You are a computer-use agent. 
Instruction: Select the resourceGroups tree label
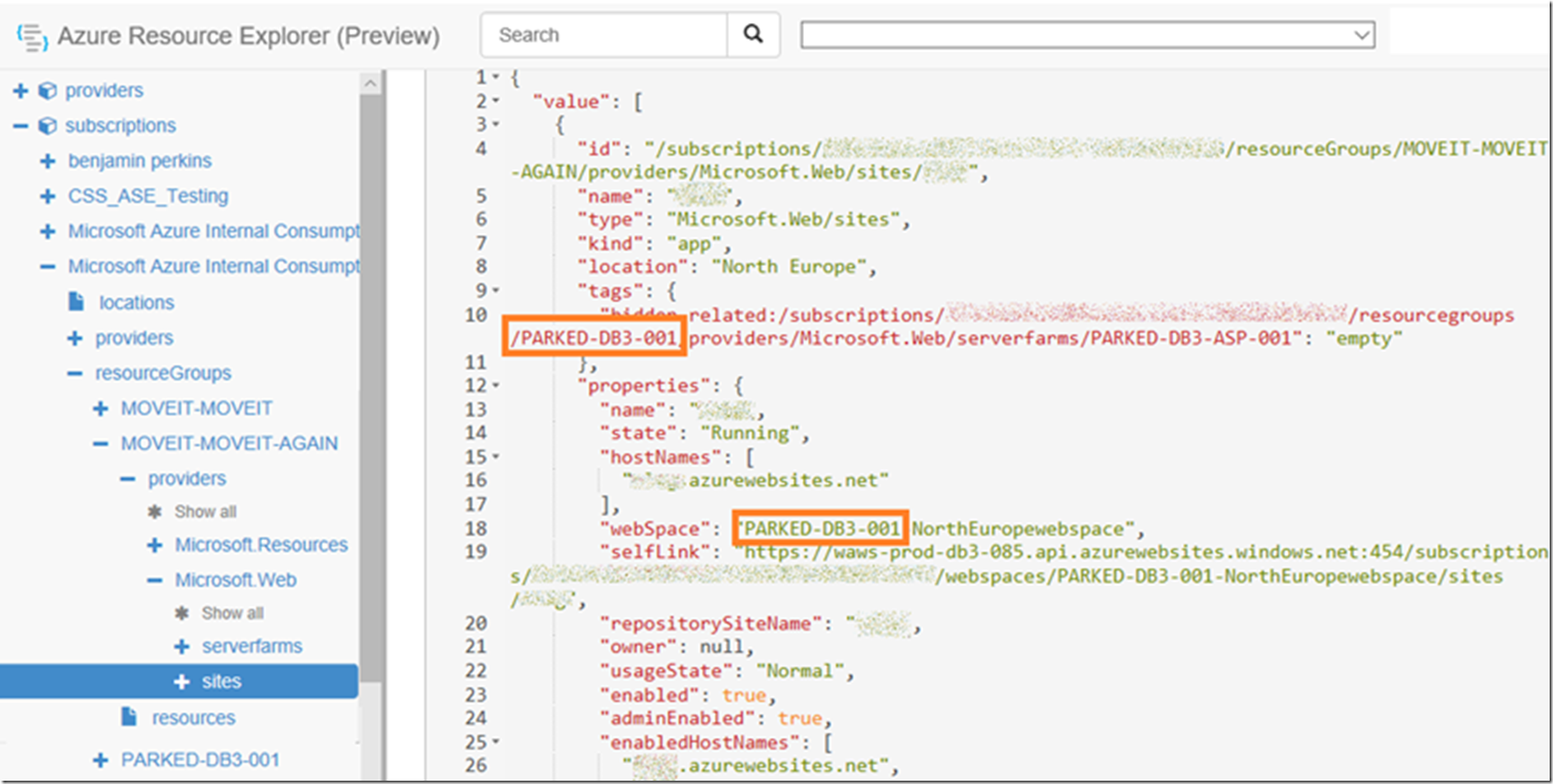(x=163, y=373)
